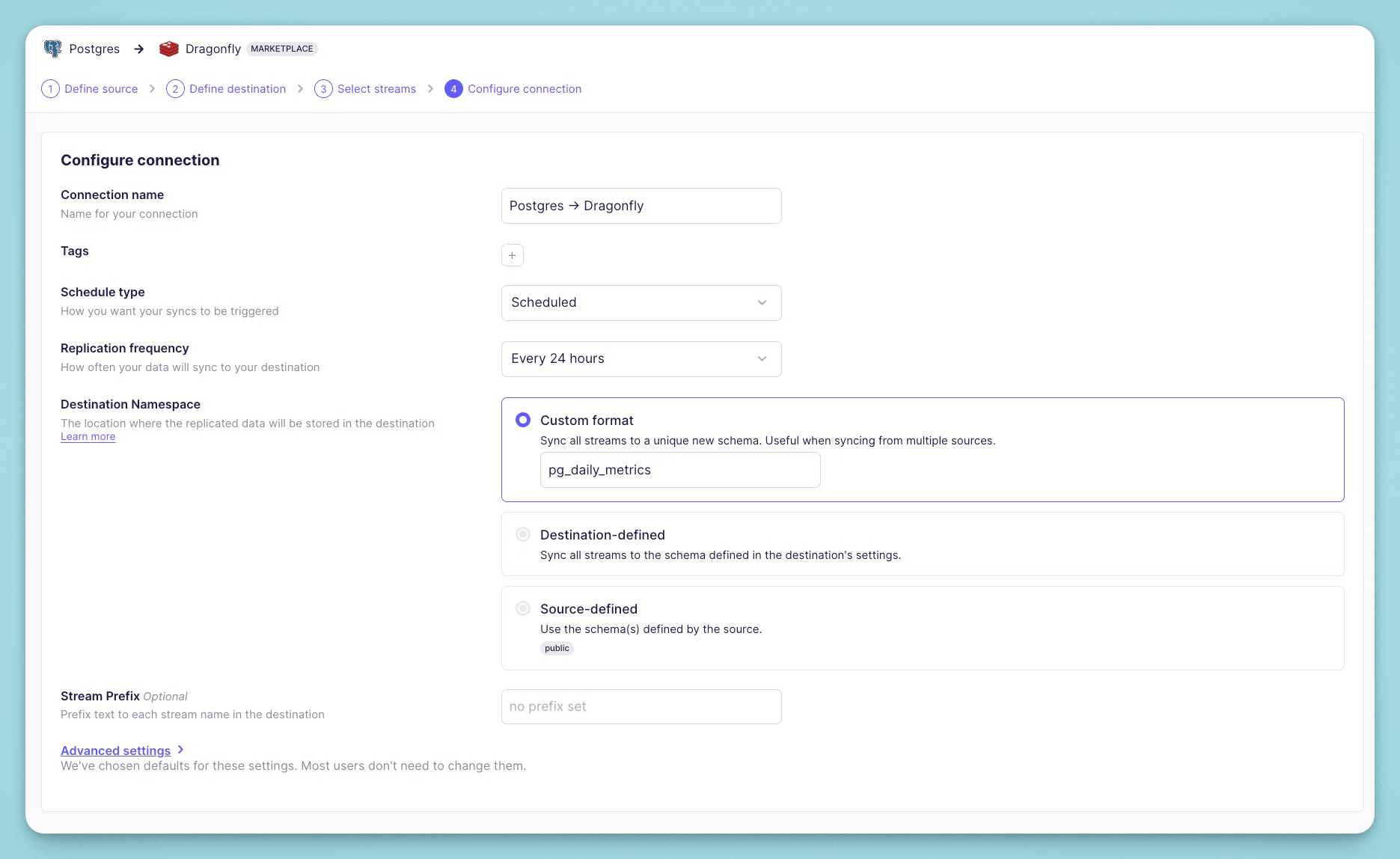Screen dimensions: 1400x859
Task: Click the Stream Prefix label
Action: tap(100, 696)
